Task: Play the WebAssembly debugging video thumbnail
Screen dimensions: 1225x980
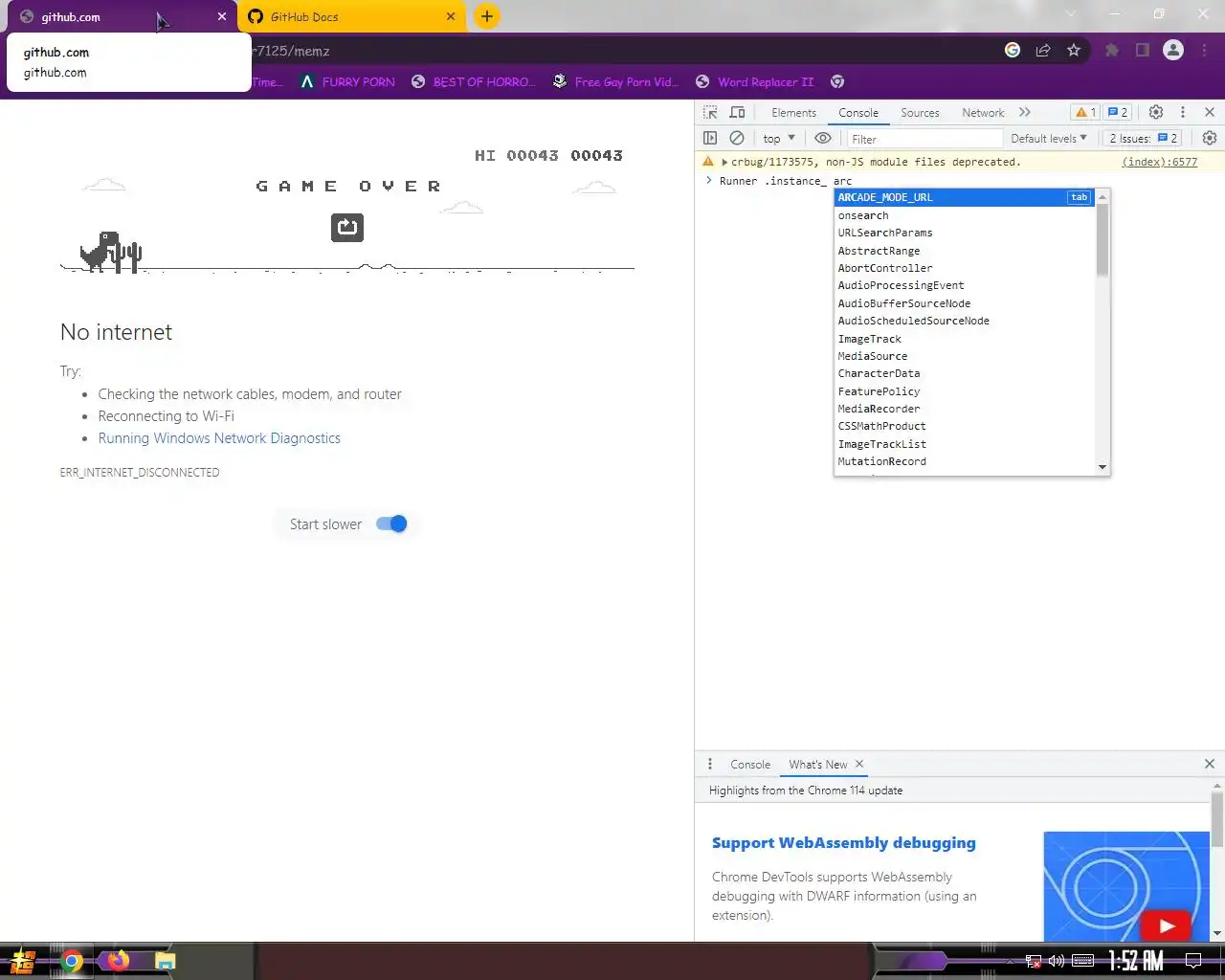Action: click(x=1126, y=886)
